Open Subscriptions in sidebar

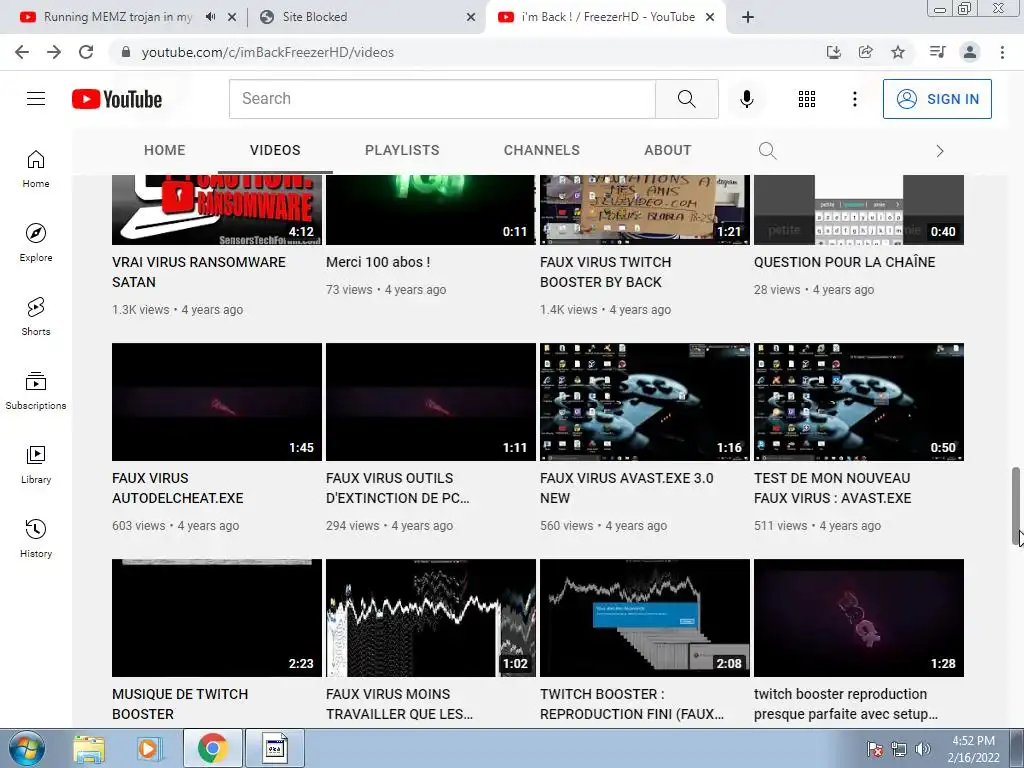tap(36, 391)
